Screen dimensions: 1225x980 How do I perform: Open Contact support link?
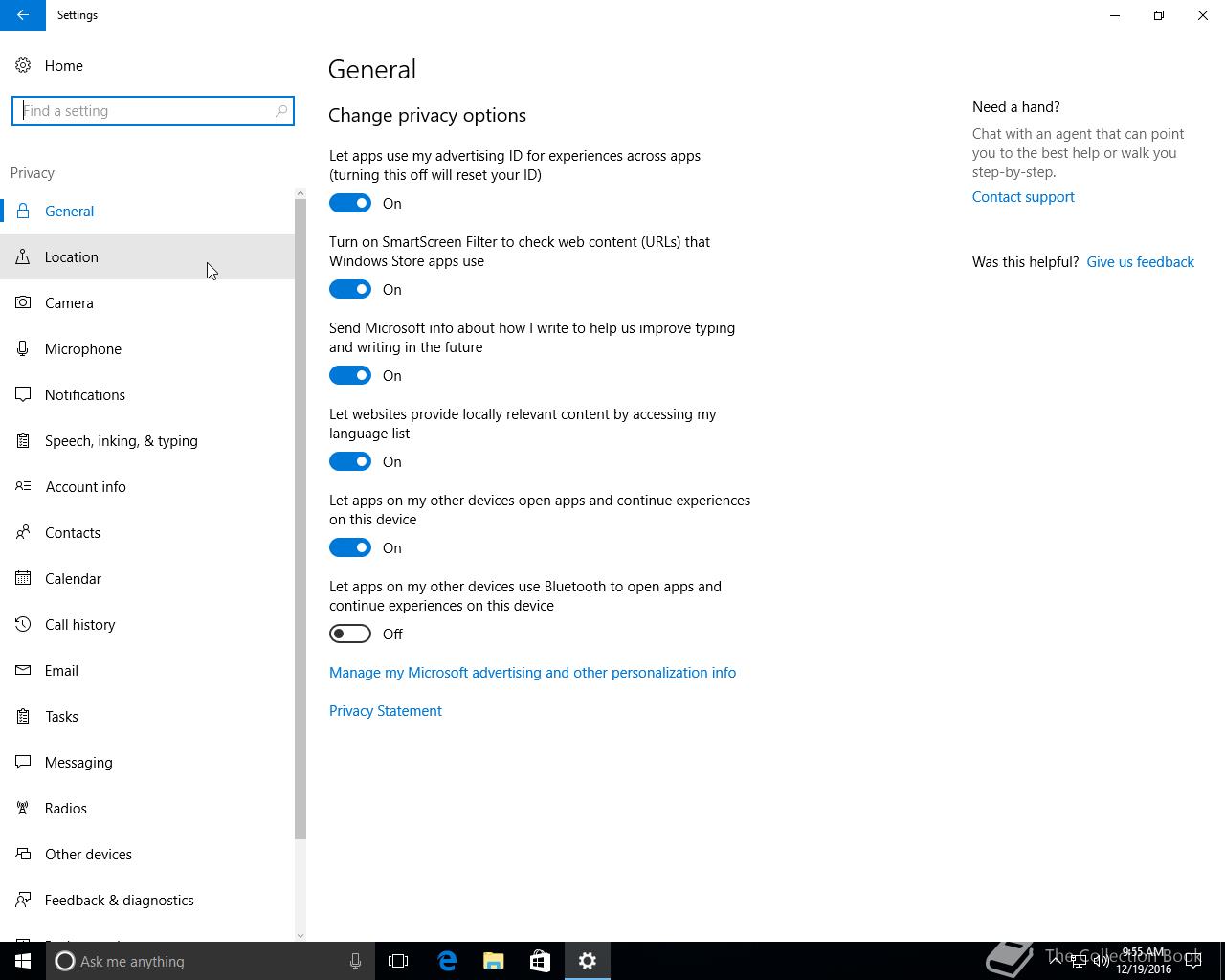(1023, 197)
